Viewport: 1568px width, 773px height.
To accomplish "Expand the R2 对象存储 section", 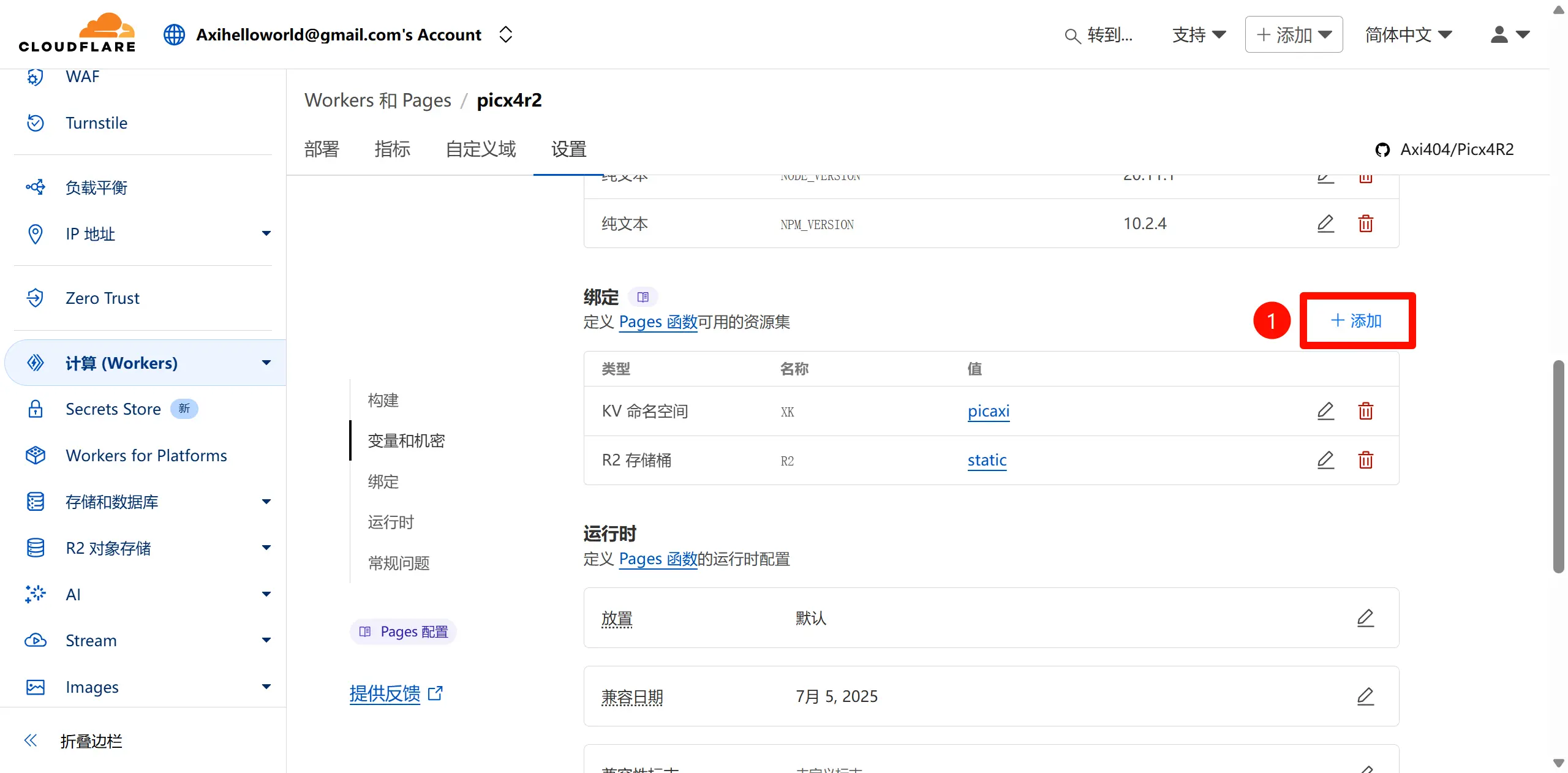I will click(x=266, y=548).
